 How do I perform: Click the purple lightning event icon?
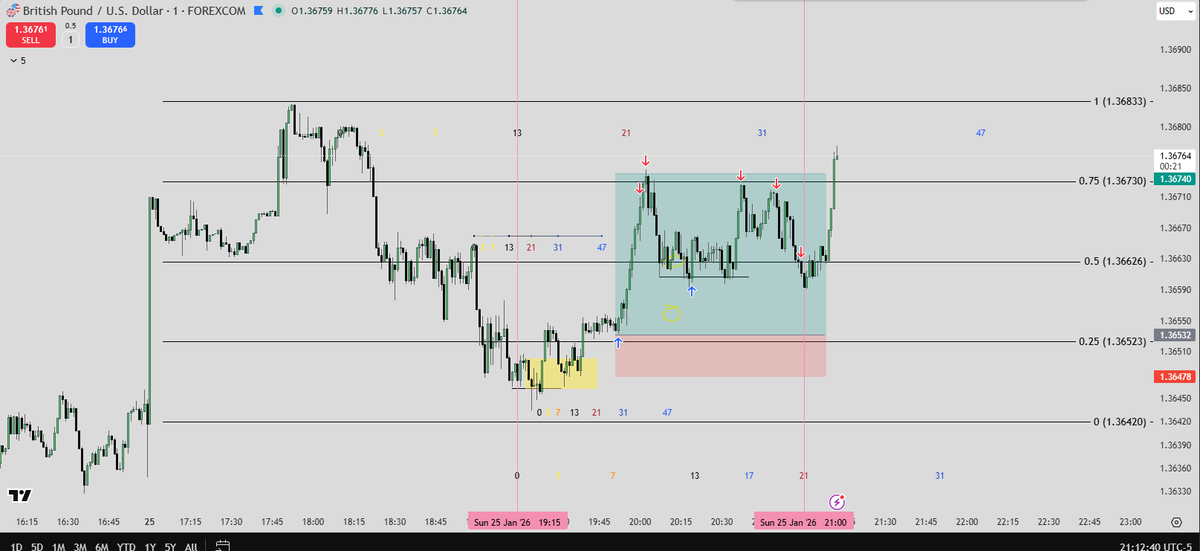(x=839, y=500)
